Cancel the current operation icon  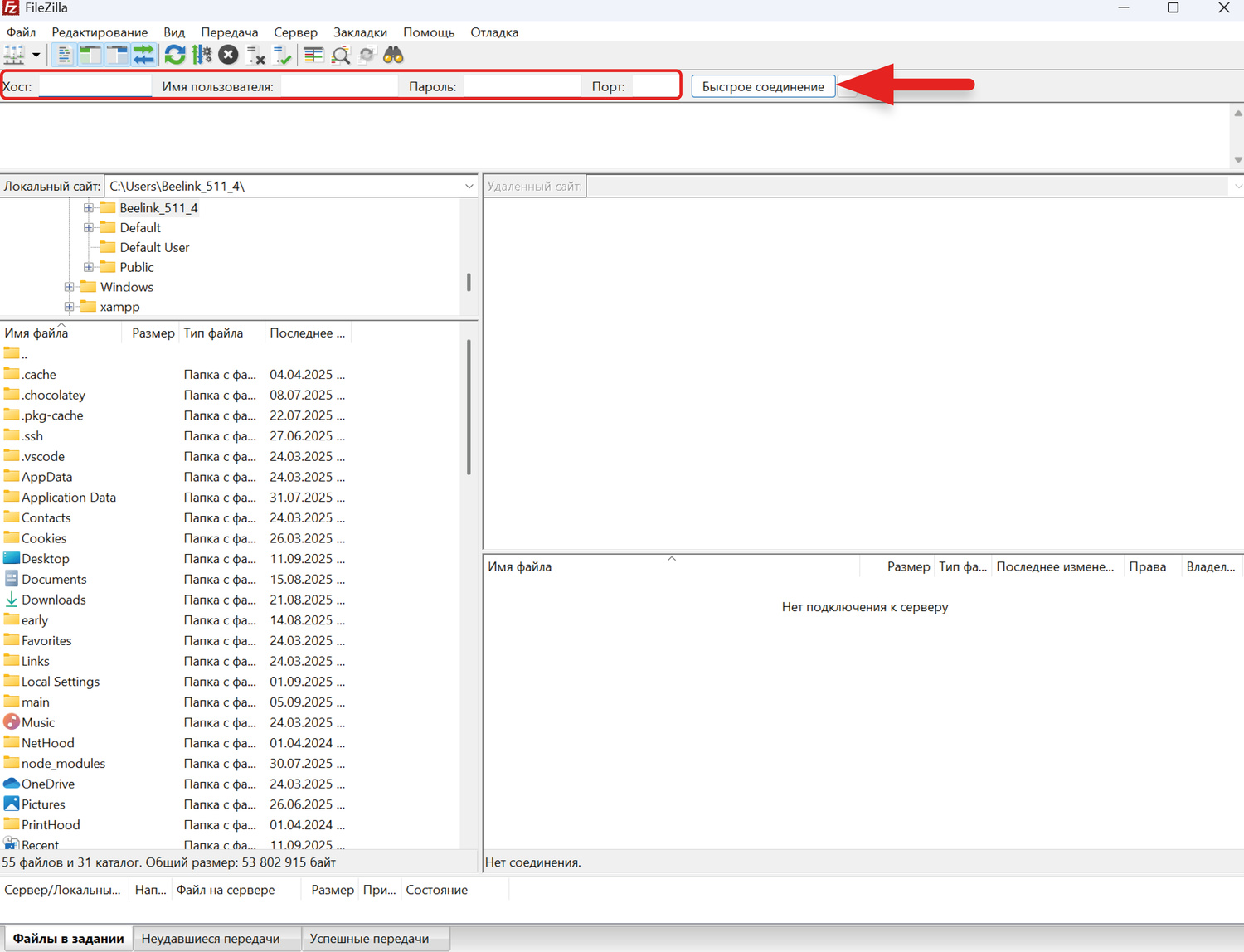coord(229,56)
